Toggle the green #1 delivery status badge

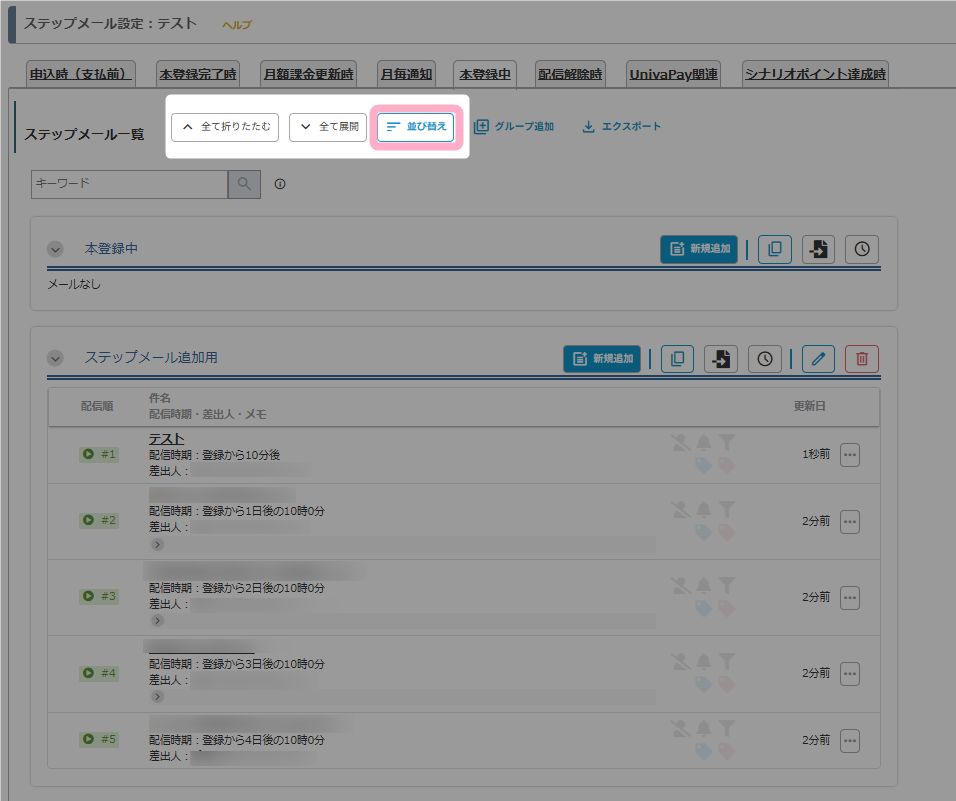(99, 454)
